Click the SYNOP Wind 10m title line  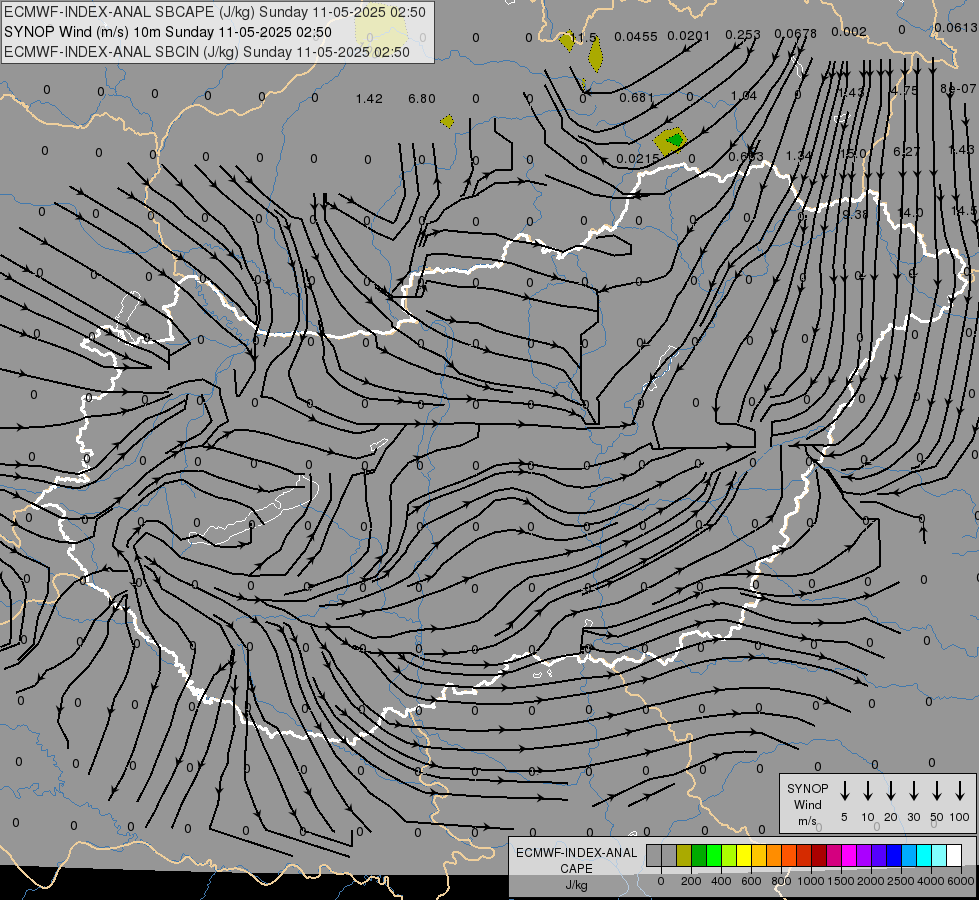point(168,32)
